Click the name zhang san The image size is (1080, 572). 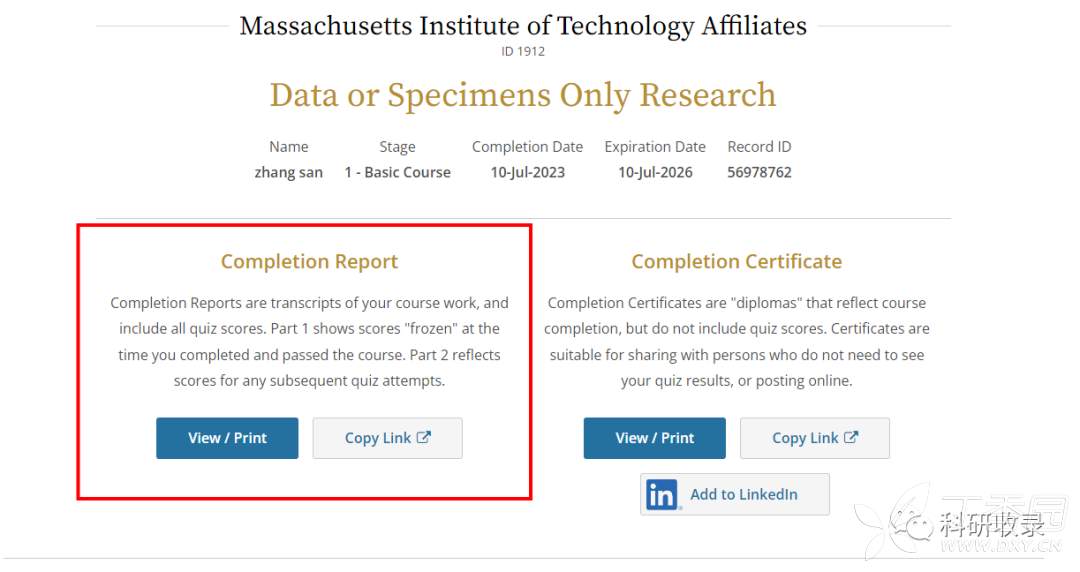289,172
